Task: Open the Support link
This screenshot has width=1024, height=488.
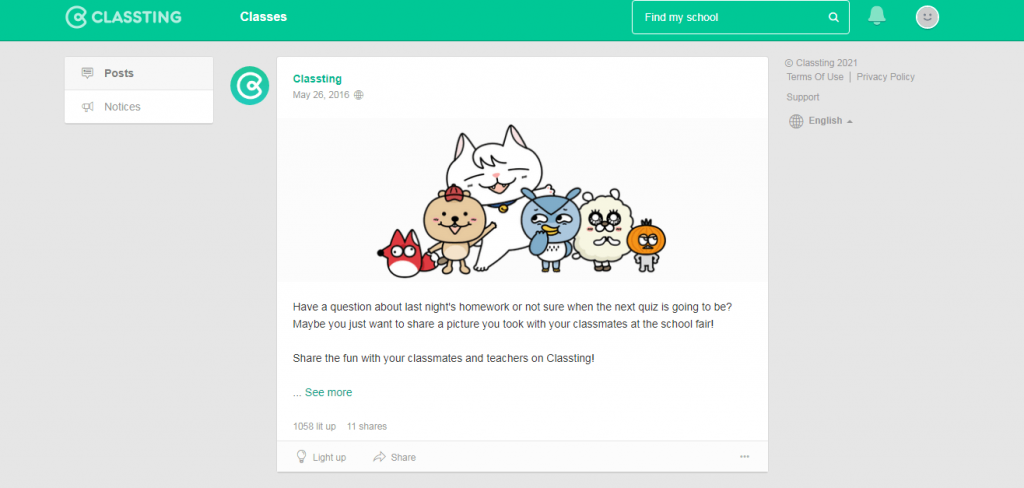Action: coord(803,97)
